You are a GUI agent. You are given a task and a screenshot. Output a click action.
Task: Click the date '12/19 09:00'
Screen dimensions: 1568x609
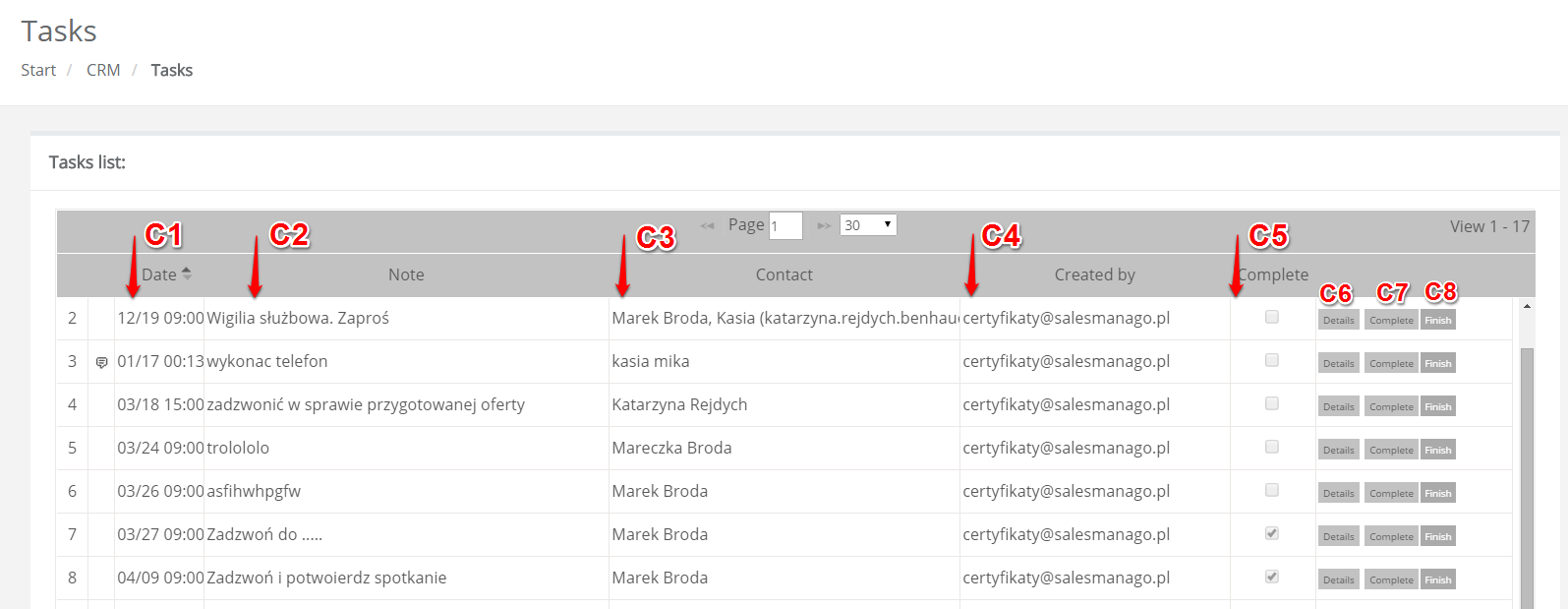(160, 319)
